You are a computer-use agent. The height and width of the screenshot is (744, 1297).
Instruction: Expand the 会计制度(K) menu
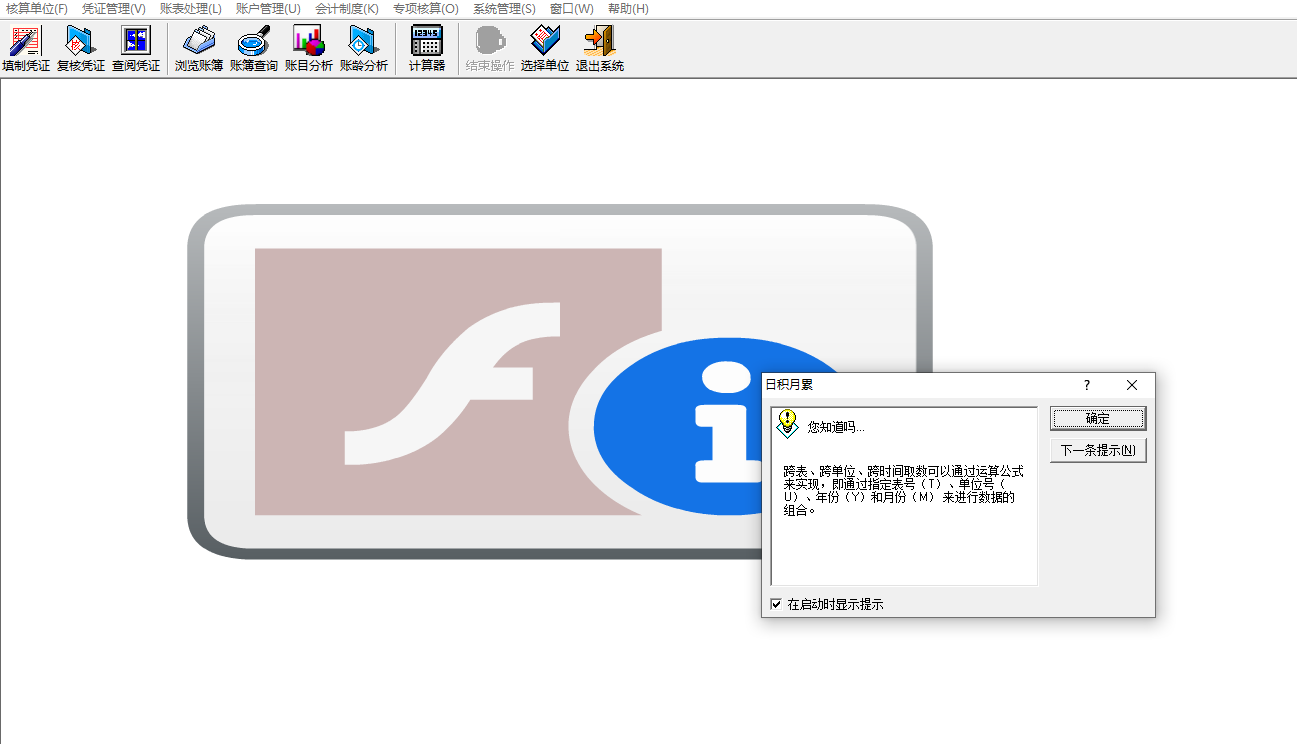[x=347, y=9]
